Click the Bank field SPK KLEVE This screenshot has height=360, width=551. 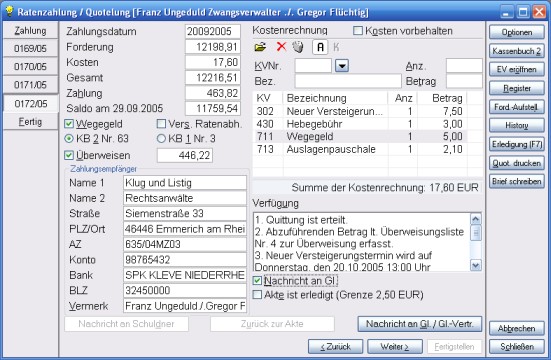[x=185, y=275]
